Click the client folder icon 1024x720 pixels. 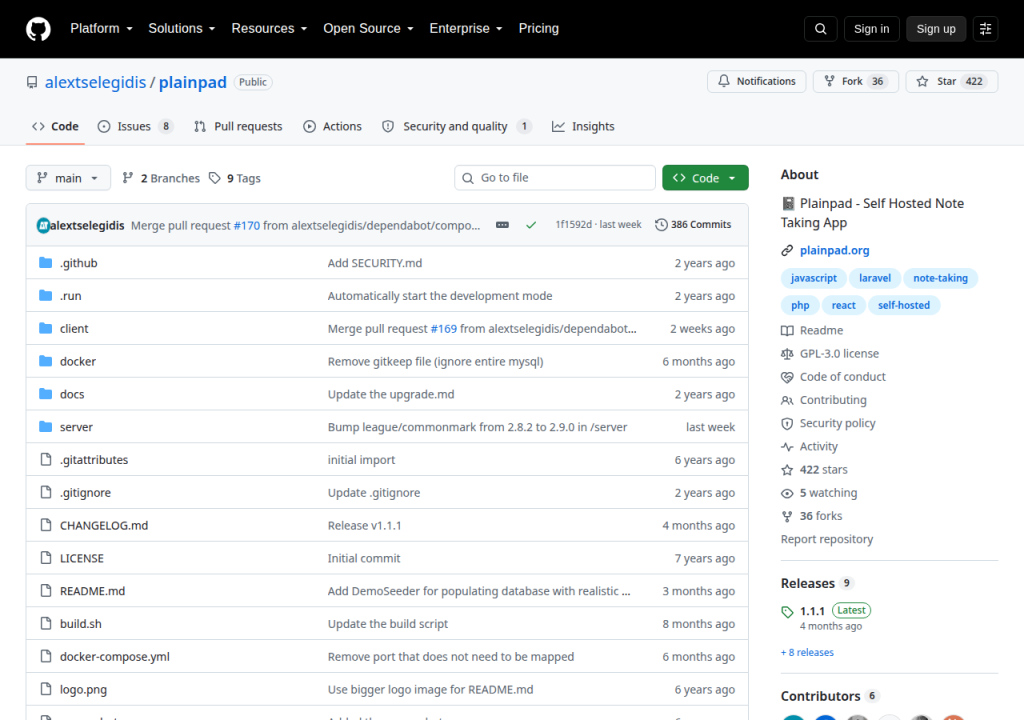(45, 328)
